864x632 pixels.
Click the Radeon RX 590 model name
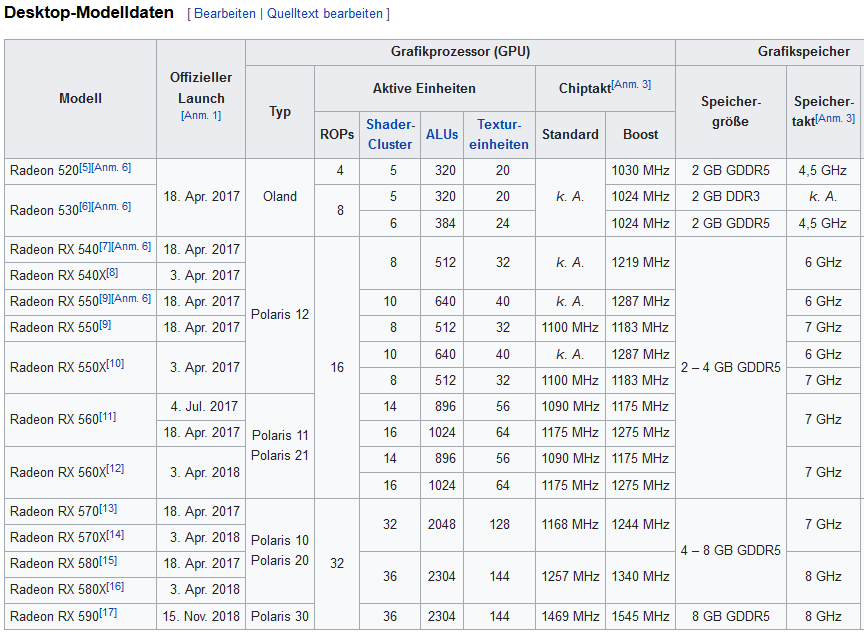coord(54,617)
